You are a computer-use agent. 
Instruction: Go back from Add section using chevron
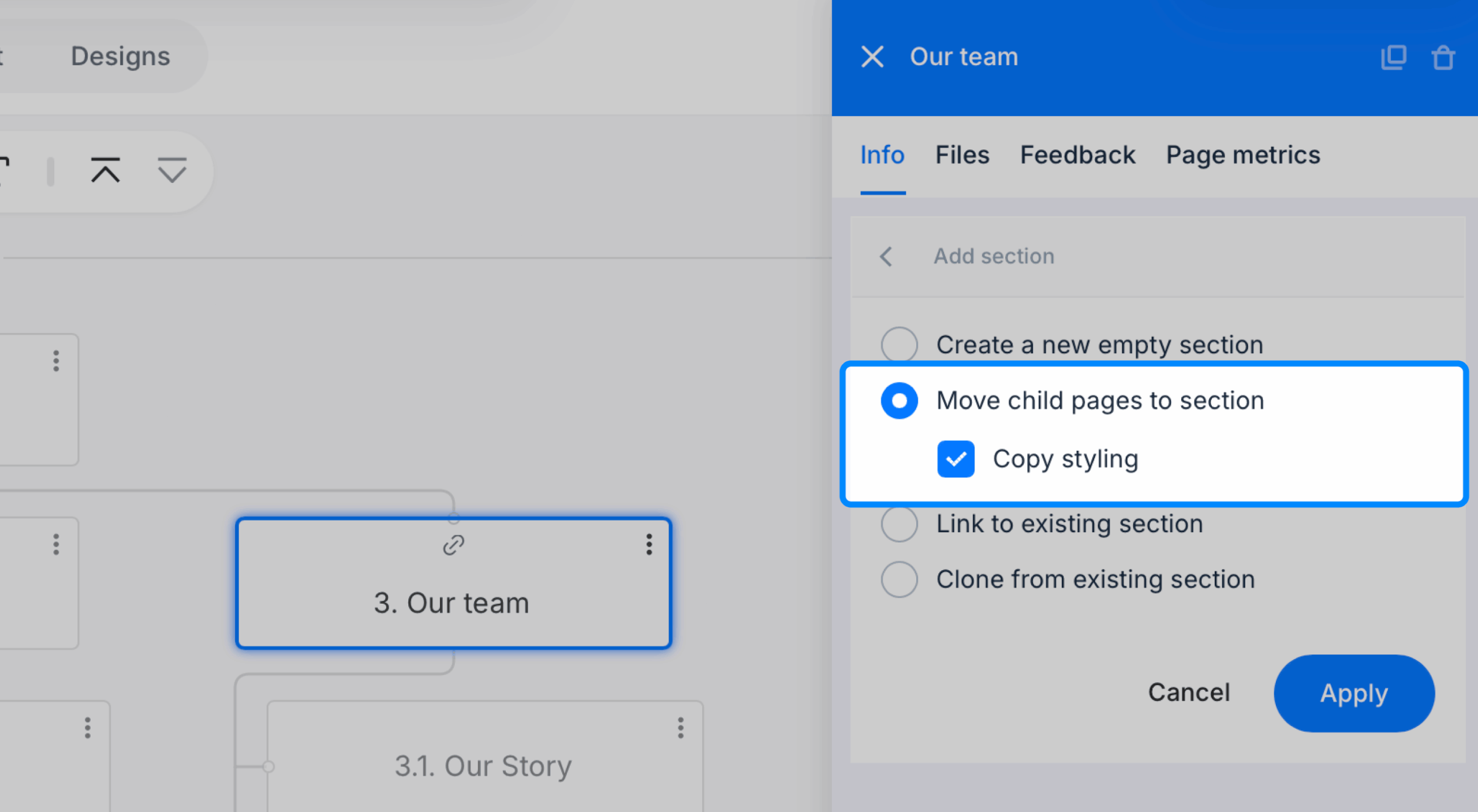tap(886, 256)
